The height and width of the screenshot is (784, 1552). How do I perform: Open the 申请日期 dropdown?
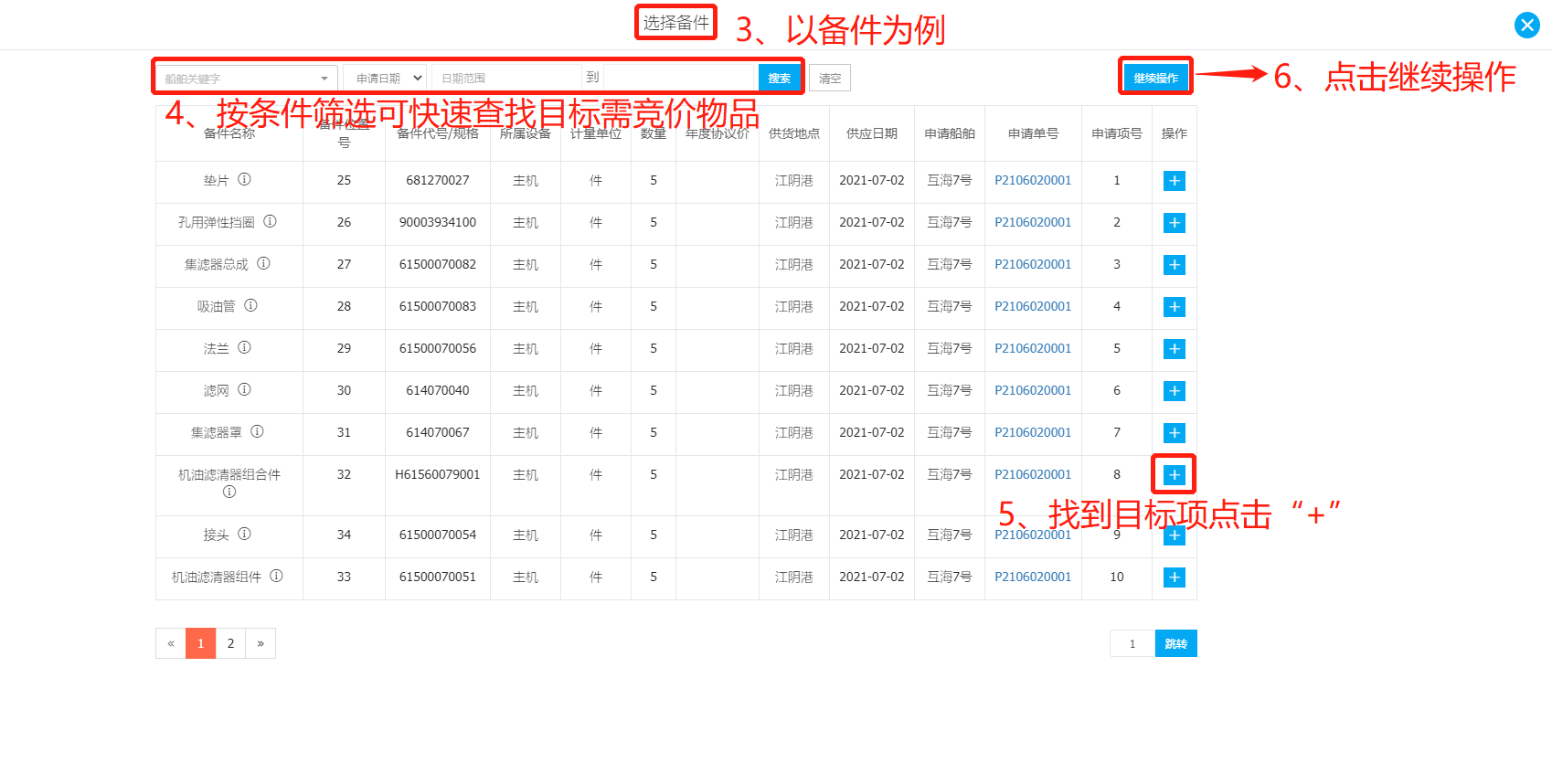point(385,79)
